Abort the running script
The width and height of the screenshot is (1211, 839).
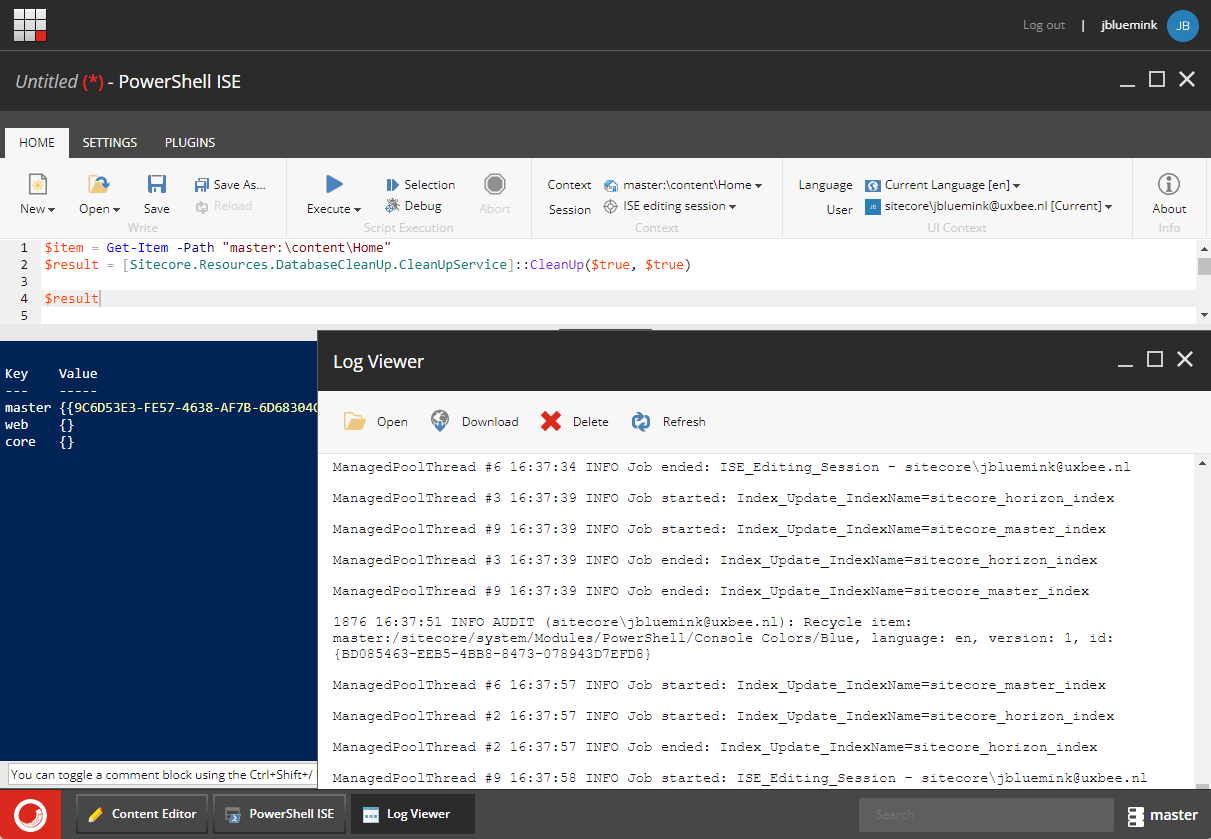pos(494,190)
